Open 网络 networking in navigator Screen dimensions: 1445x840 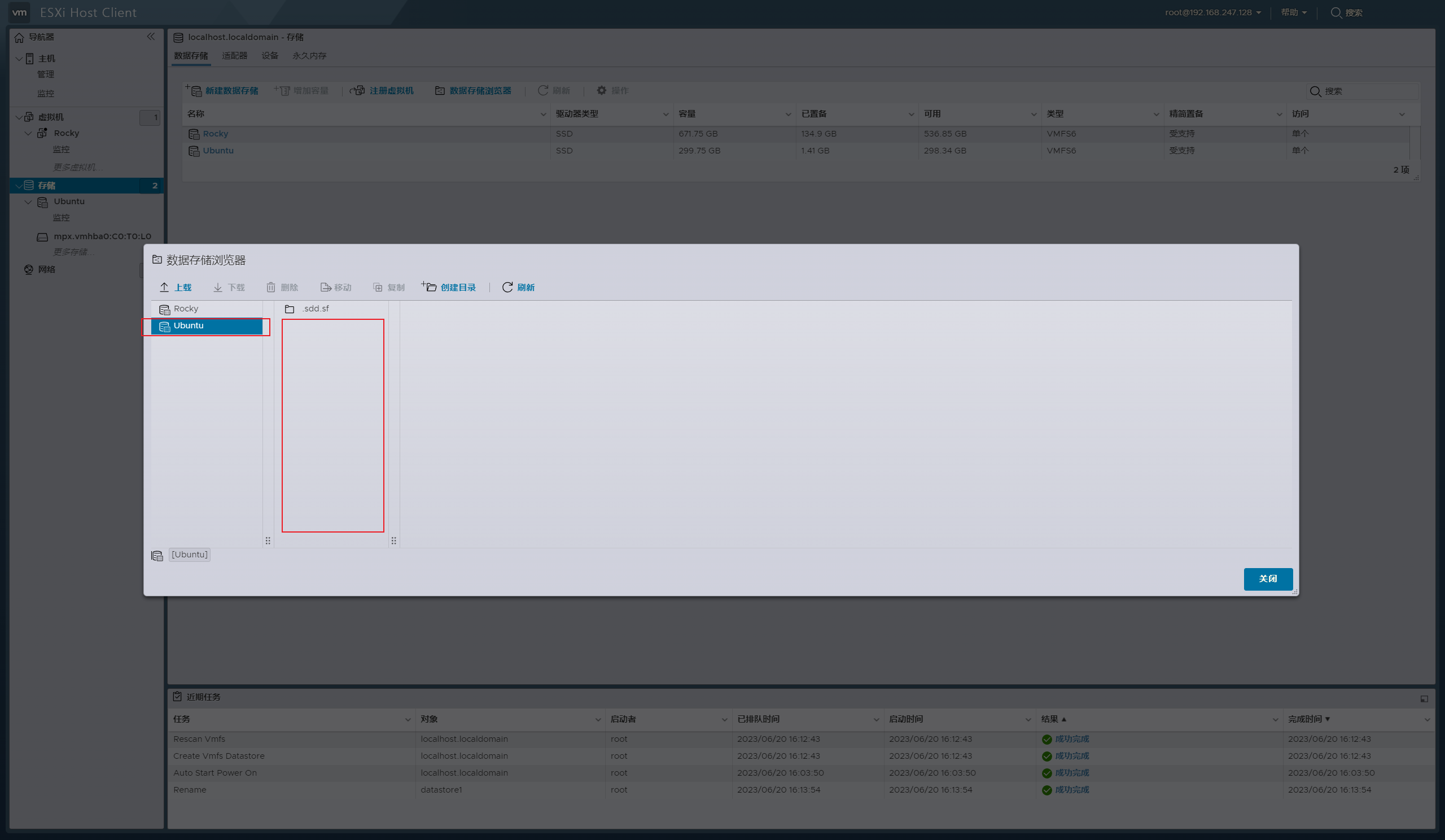46,269
